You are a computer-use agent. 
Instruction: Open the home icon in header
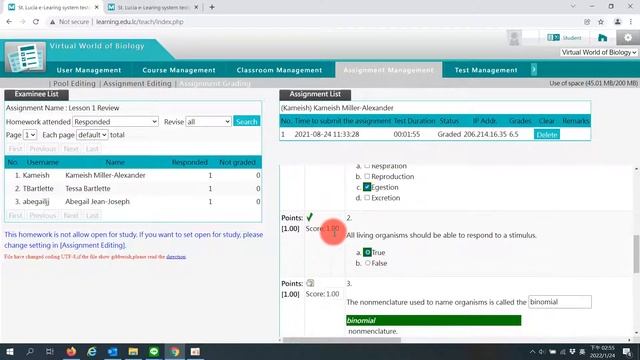point(602,38)
